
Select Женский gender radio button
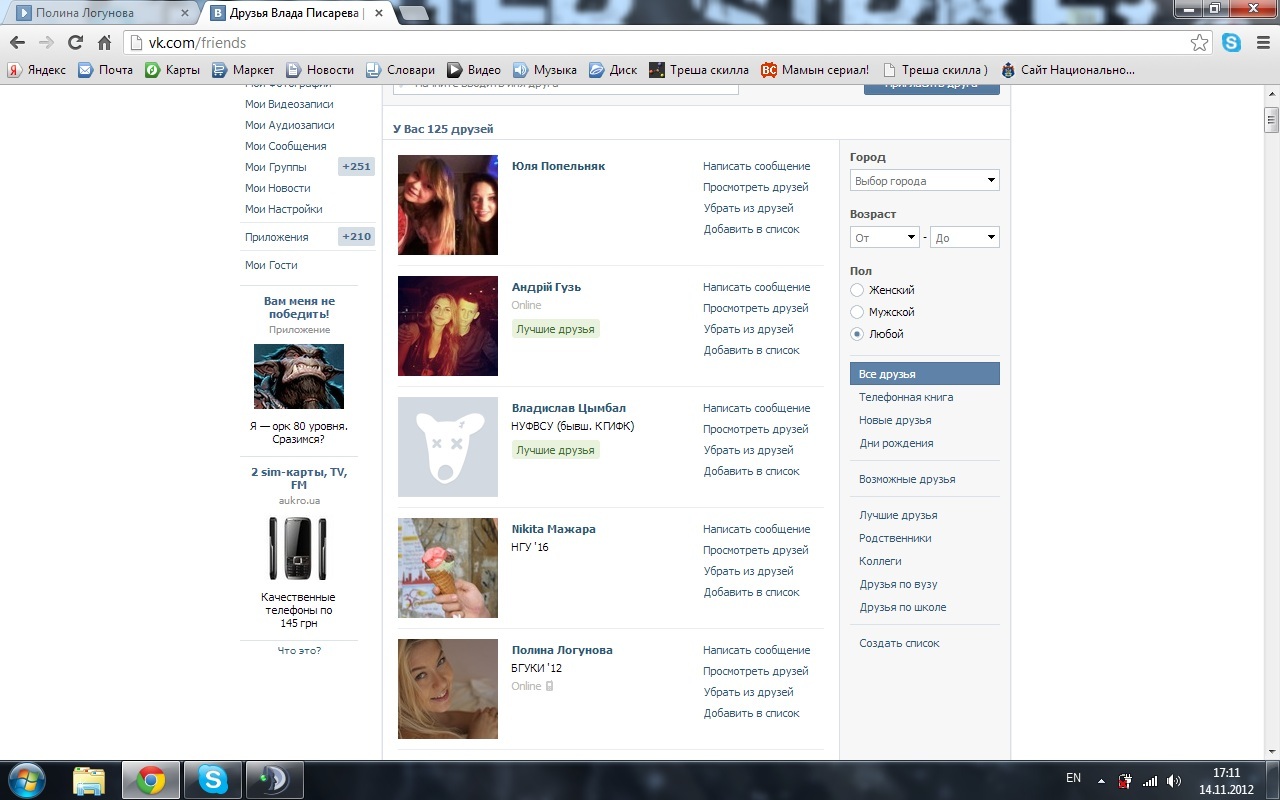tap(856, 290)
